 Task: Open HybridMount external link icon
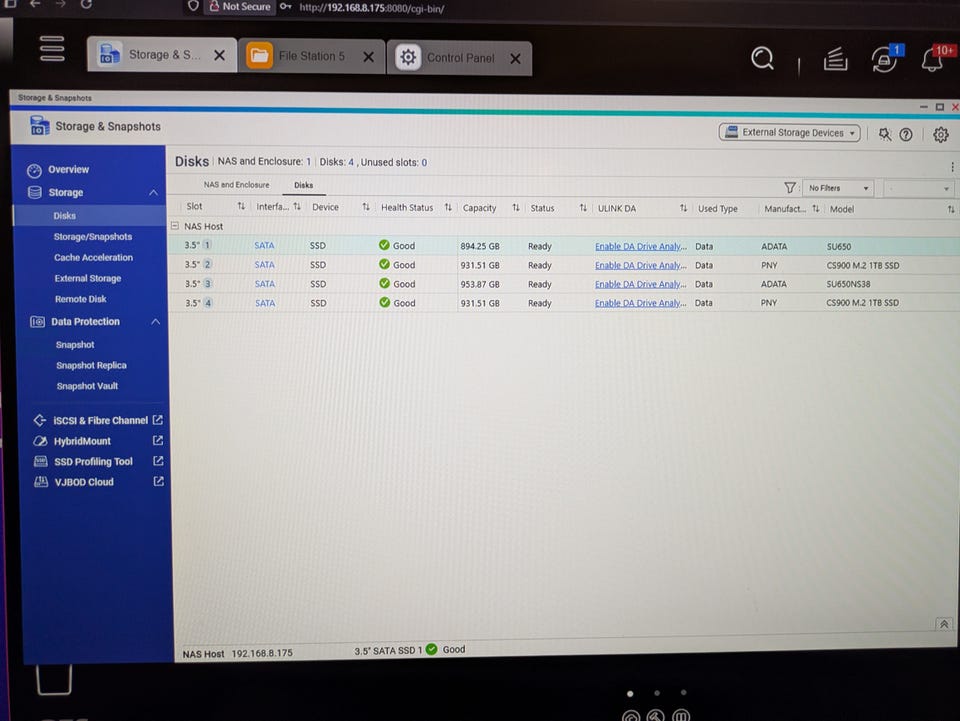[x=158, y=441]
